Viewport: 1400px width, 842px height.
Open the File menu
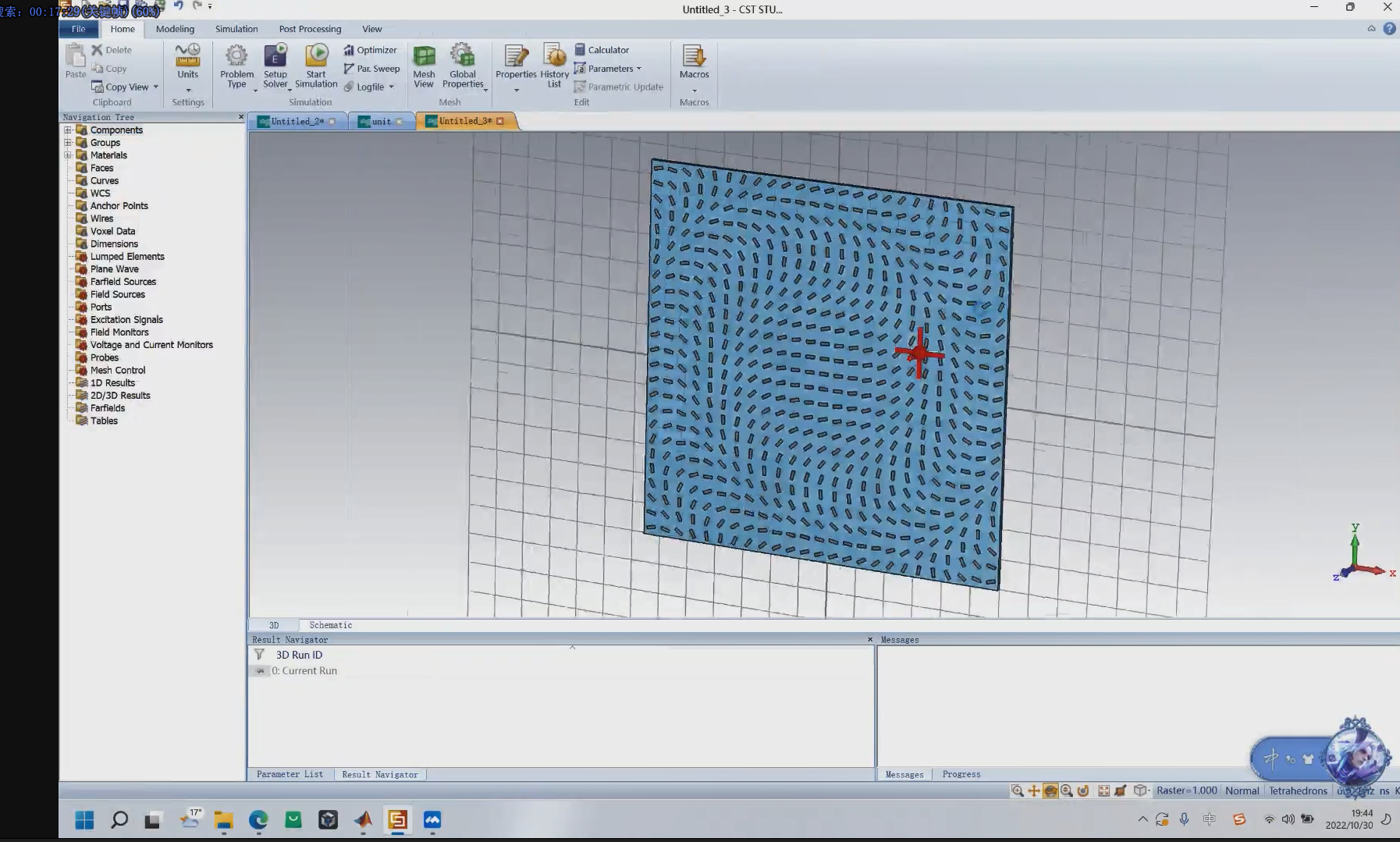point(79,29)
